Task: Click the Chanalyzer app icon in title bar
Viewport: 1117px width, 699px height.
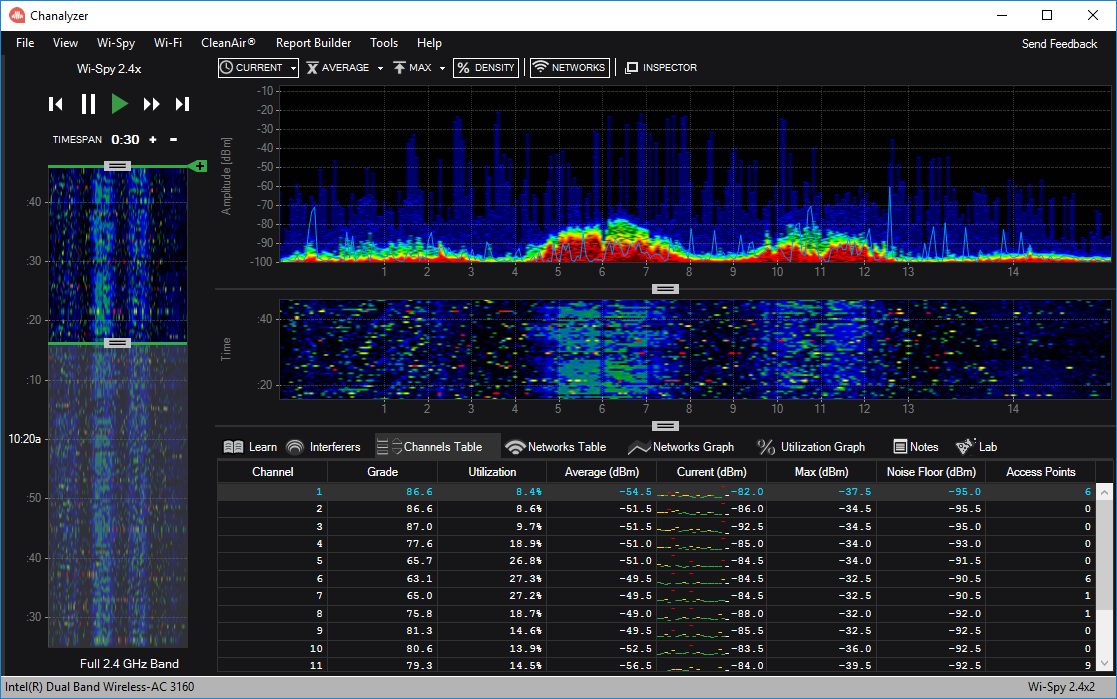Action: tap(17, 15)
